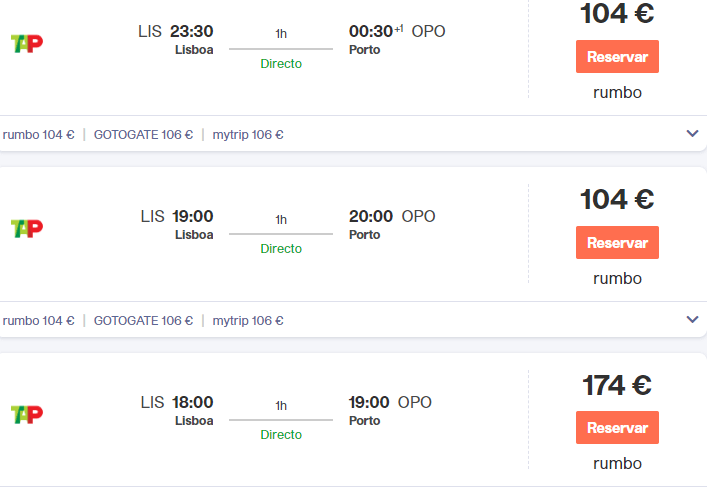Click TAP airline logo on 23:30 flight

tap(27, 43)
